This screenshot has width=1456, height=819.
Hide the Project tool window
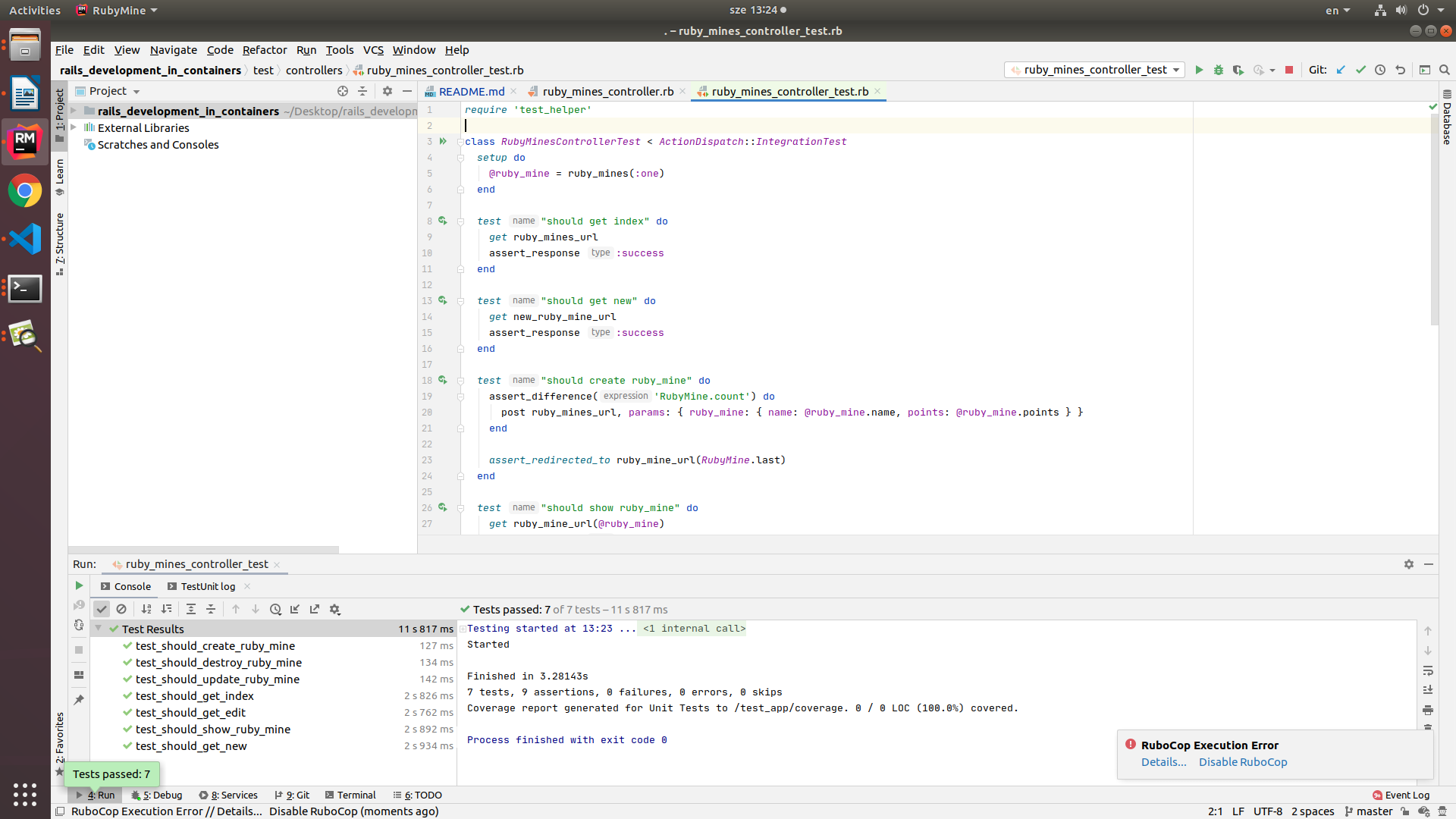click(407, 91)
